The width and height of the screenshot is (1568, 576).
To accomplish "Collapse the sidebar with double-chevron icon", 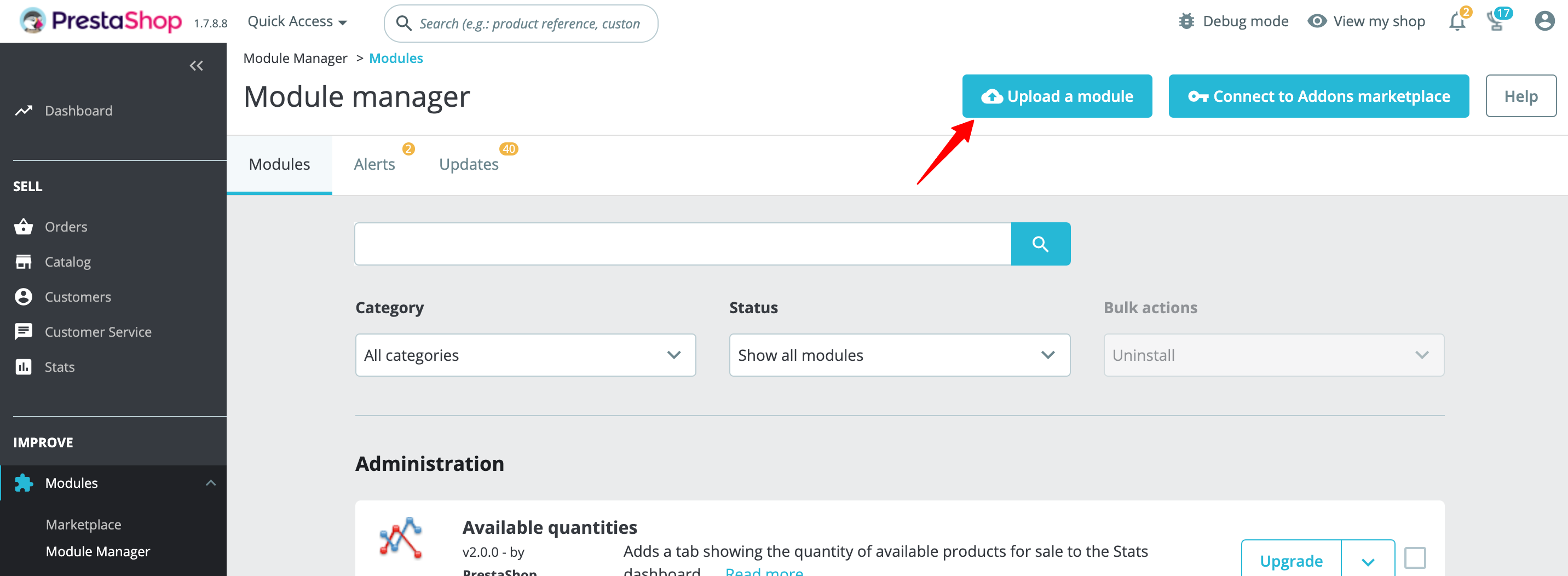I will tap(196, 66).
